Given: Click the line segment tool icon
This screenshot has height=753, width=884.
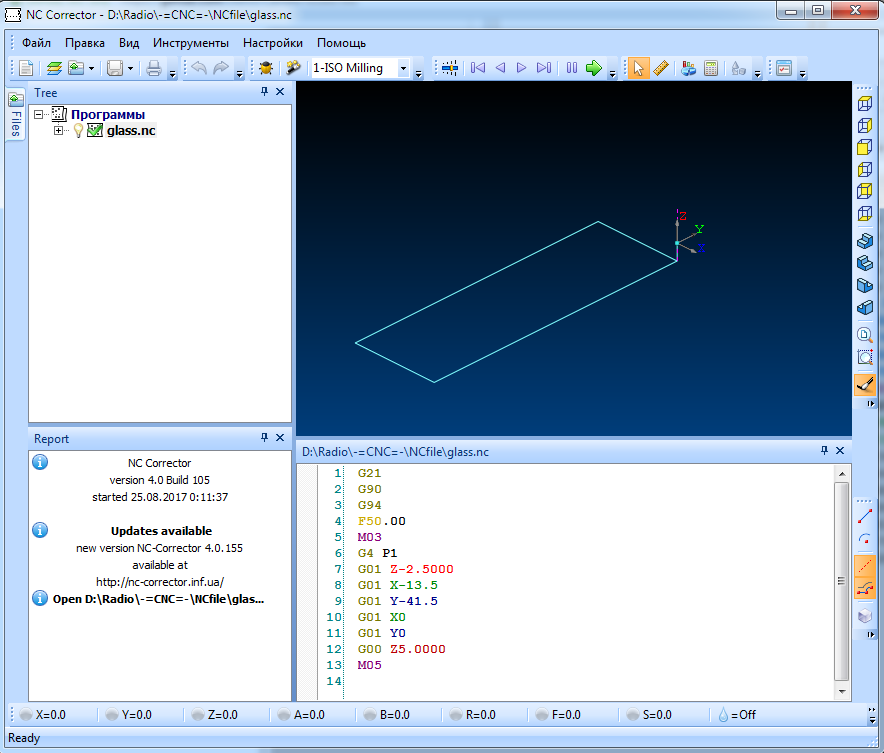Looking at the screenshot, I should (x=864, y=517).
